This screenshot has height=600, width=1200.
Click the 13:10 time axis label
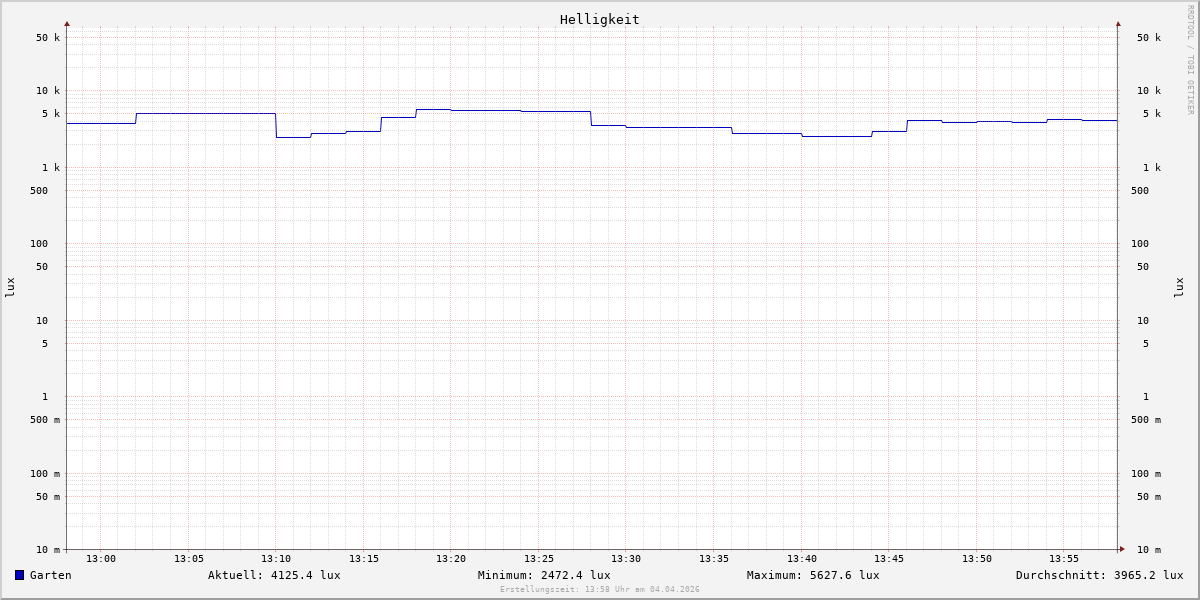pyautogui.click(x=276, y=559)
